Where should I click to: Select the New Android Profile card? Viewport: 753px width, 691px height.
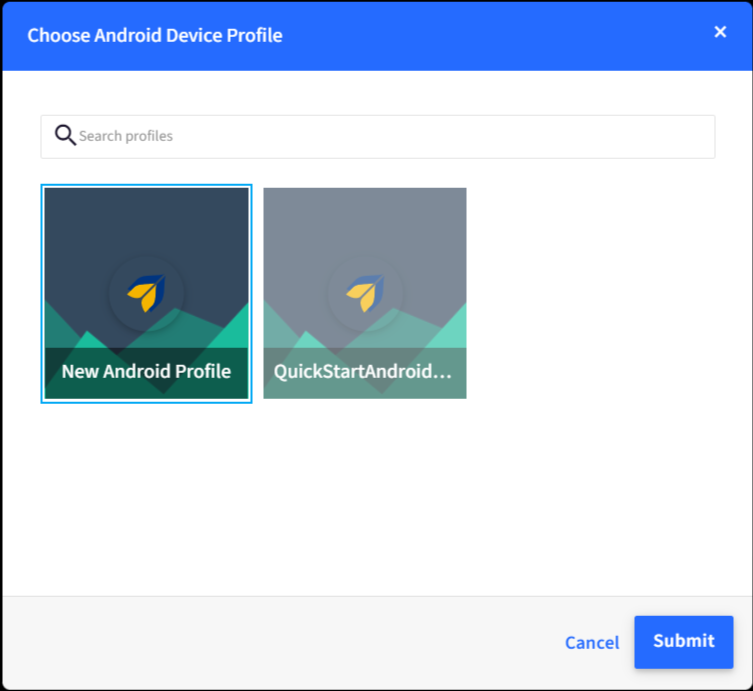point(146,293)
